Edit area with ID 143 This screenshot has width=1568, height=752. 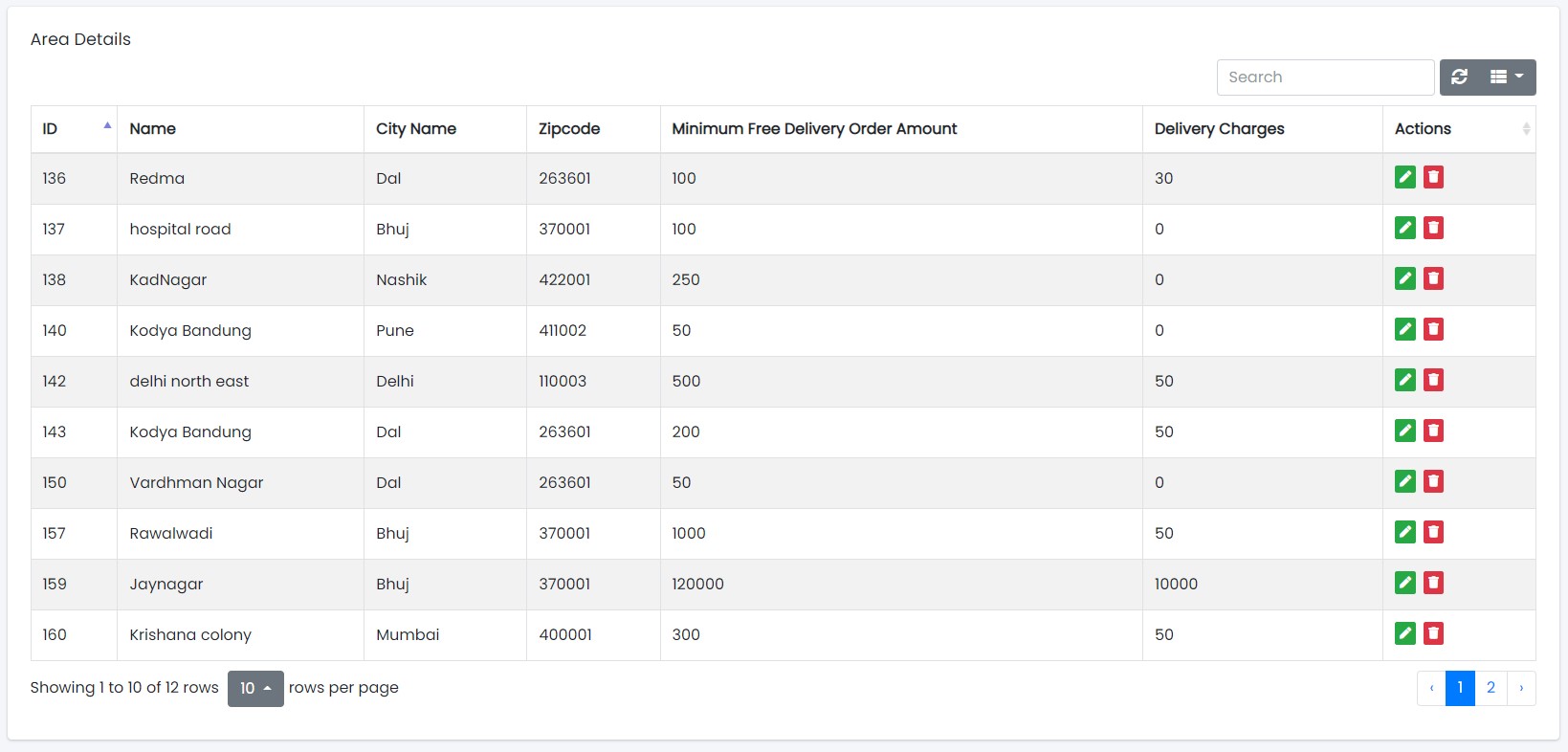1404,431
